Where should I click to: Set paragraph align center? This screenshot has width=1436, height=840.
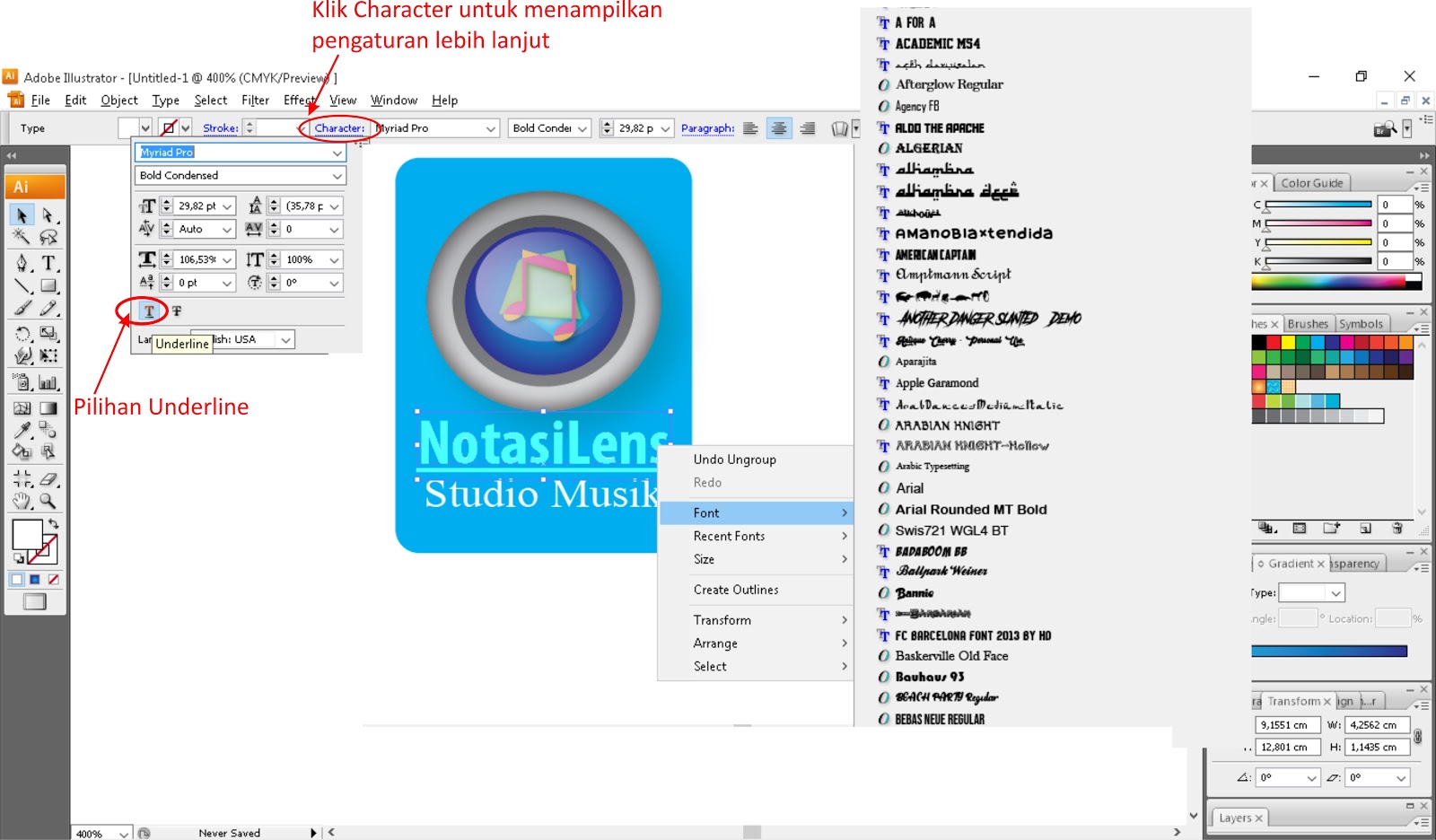point(779,128)
